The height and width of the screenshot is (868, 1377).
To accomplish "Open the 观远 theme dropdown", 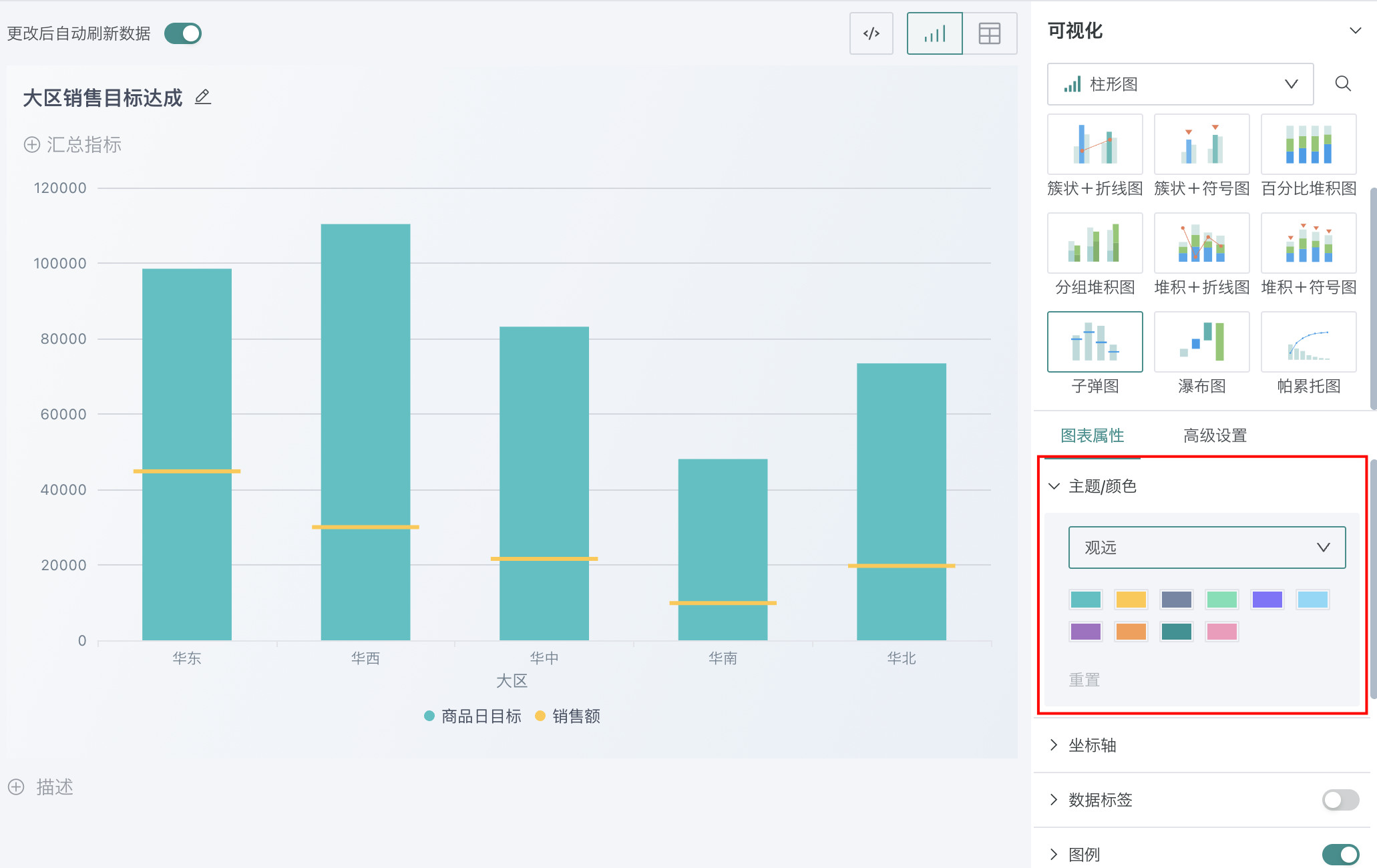I will [1207, 548].
